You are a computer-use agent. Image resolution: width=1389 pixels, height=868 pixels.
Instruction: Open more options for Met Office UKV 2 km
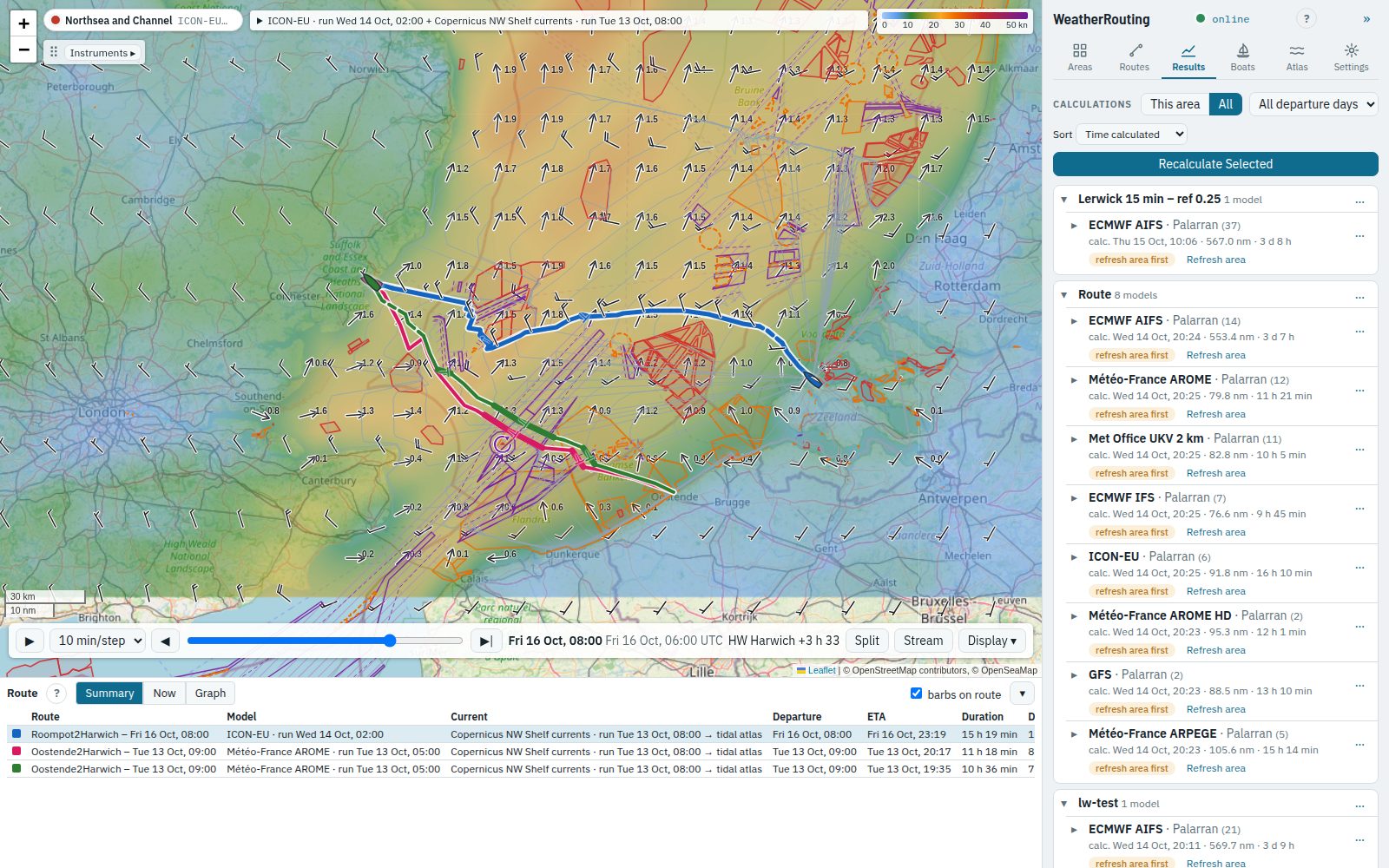[x=1359, y=449]
